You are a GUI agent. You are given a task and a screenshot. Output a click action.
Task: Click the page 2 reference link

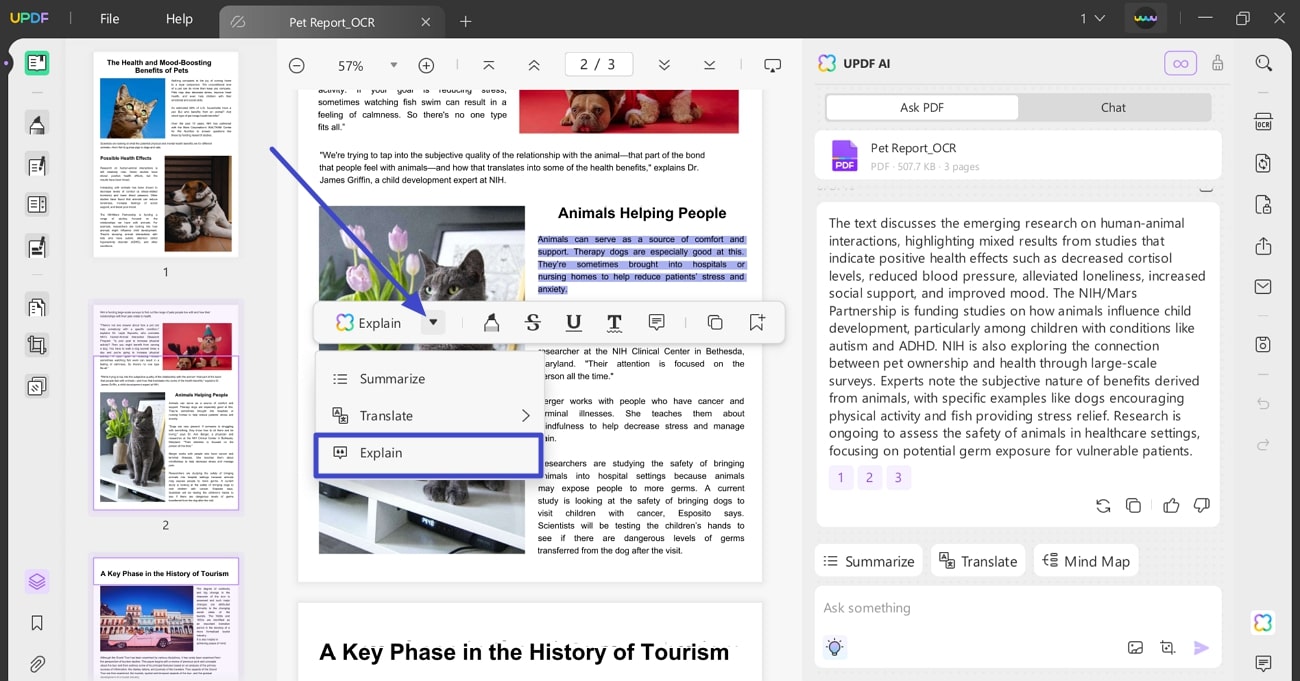click(869, 478)
